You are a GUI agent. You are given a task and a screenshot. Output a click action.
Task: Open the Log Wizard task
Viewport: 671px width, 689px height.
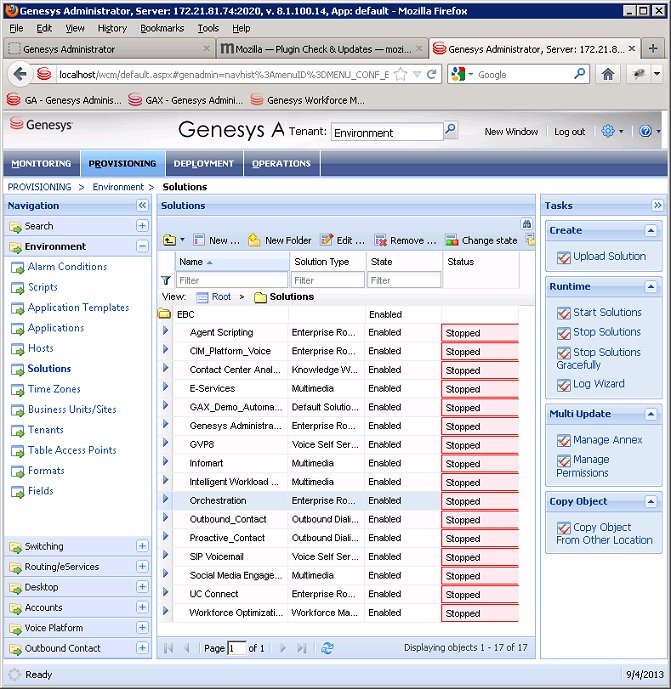click(x=598, y=384)
